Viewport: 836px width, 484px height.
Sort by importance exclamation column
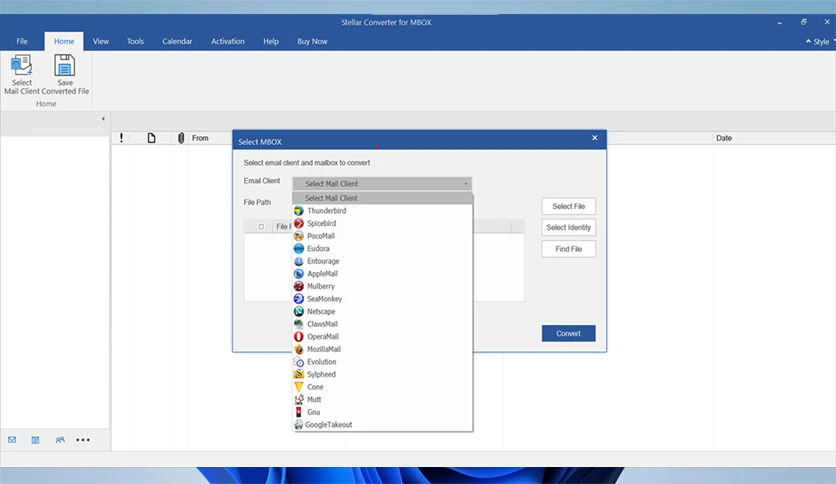coord(121,138)
